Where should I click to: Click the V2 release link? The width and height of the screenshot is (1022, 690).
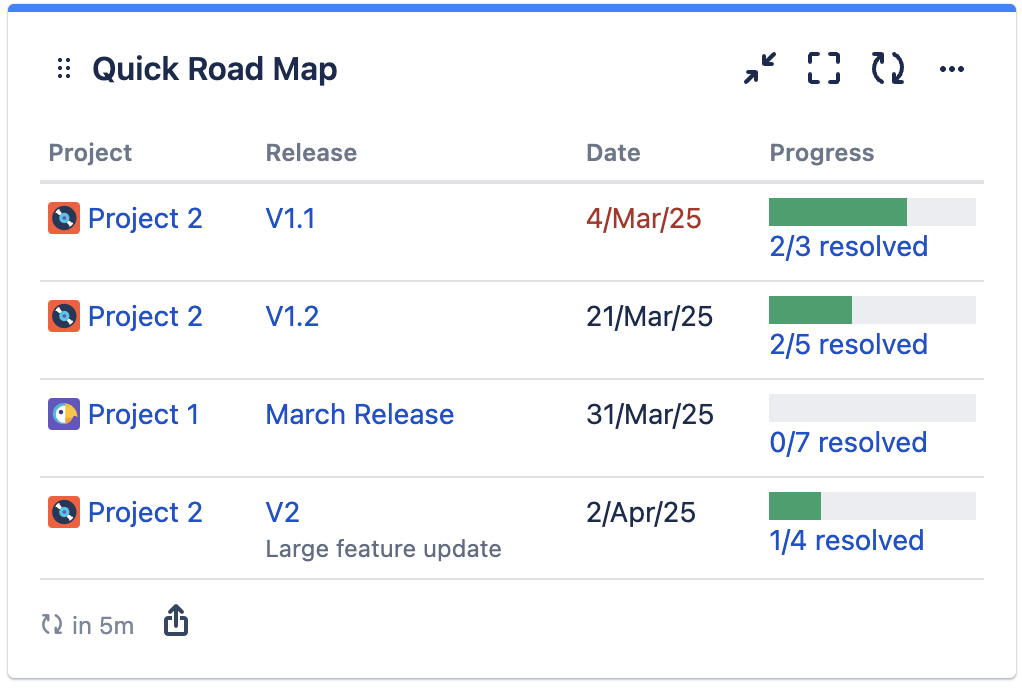coord(282,512)
